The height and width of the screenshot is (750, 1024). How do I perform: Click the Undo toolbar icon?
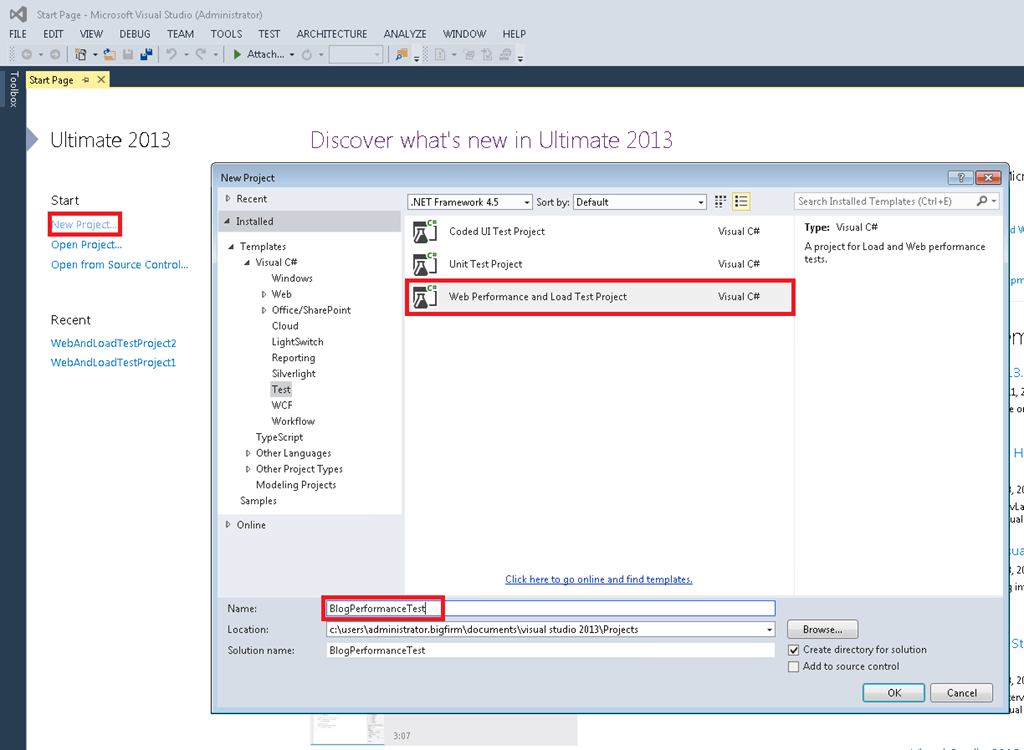171,55
